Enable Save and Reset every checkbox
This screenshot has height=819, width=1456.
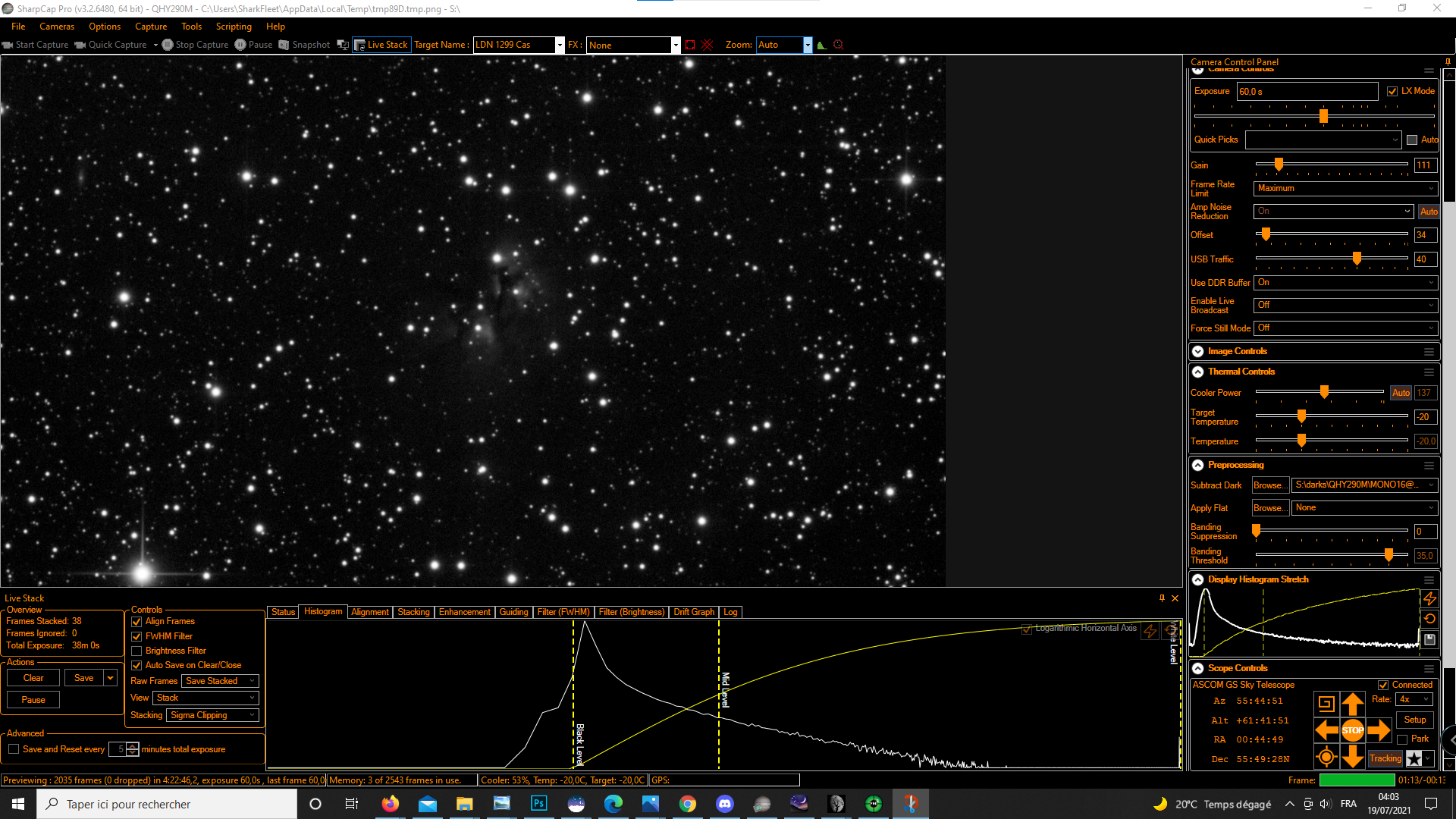tap(14, 749)
